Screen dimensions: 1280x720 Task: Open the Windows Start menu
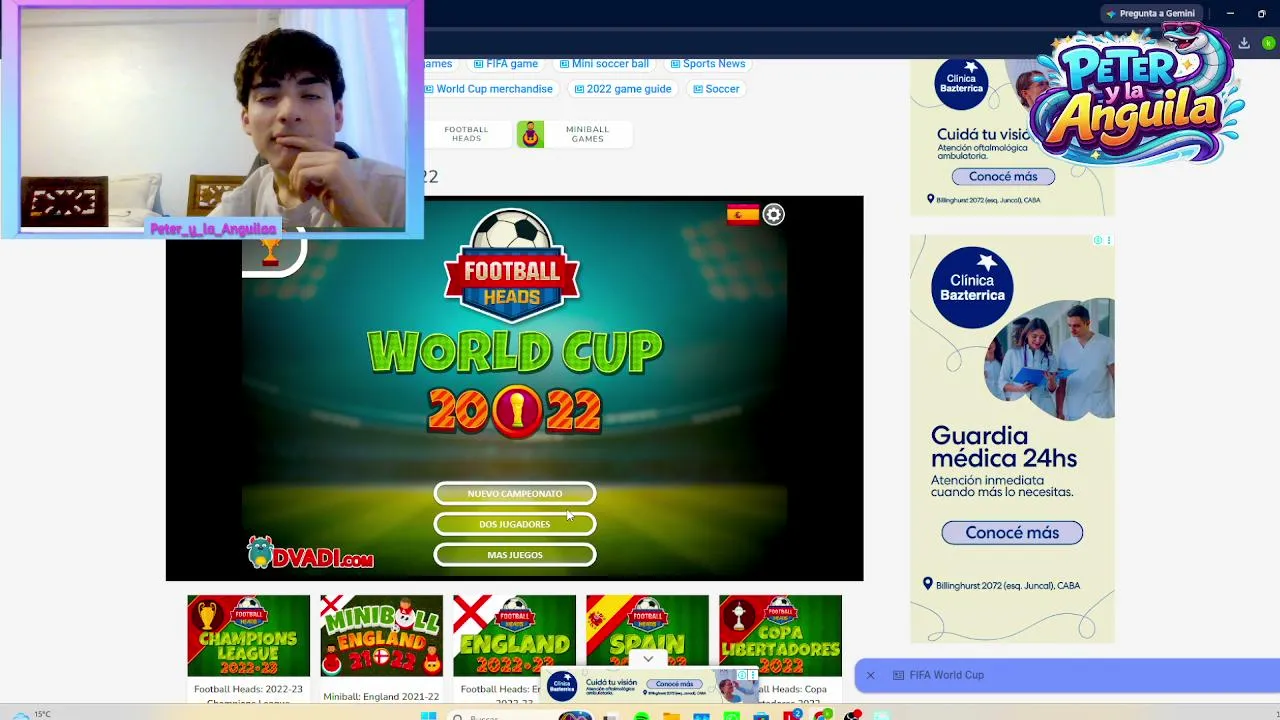[x=428, y=715]
